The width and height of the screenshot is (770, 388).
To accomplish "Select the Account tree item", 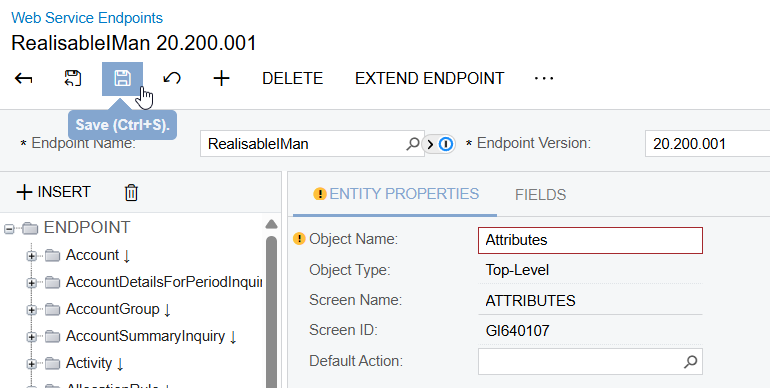I will tap(92, 255).
